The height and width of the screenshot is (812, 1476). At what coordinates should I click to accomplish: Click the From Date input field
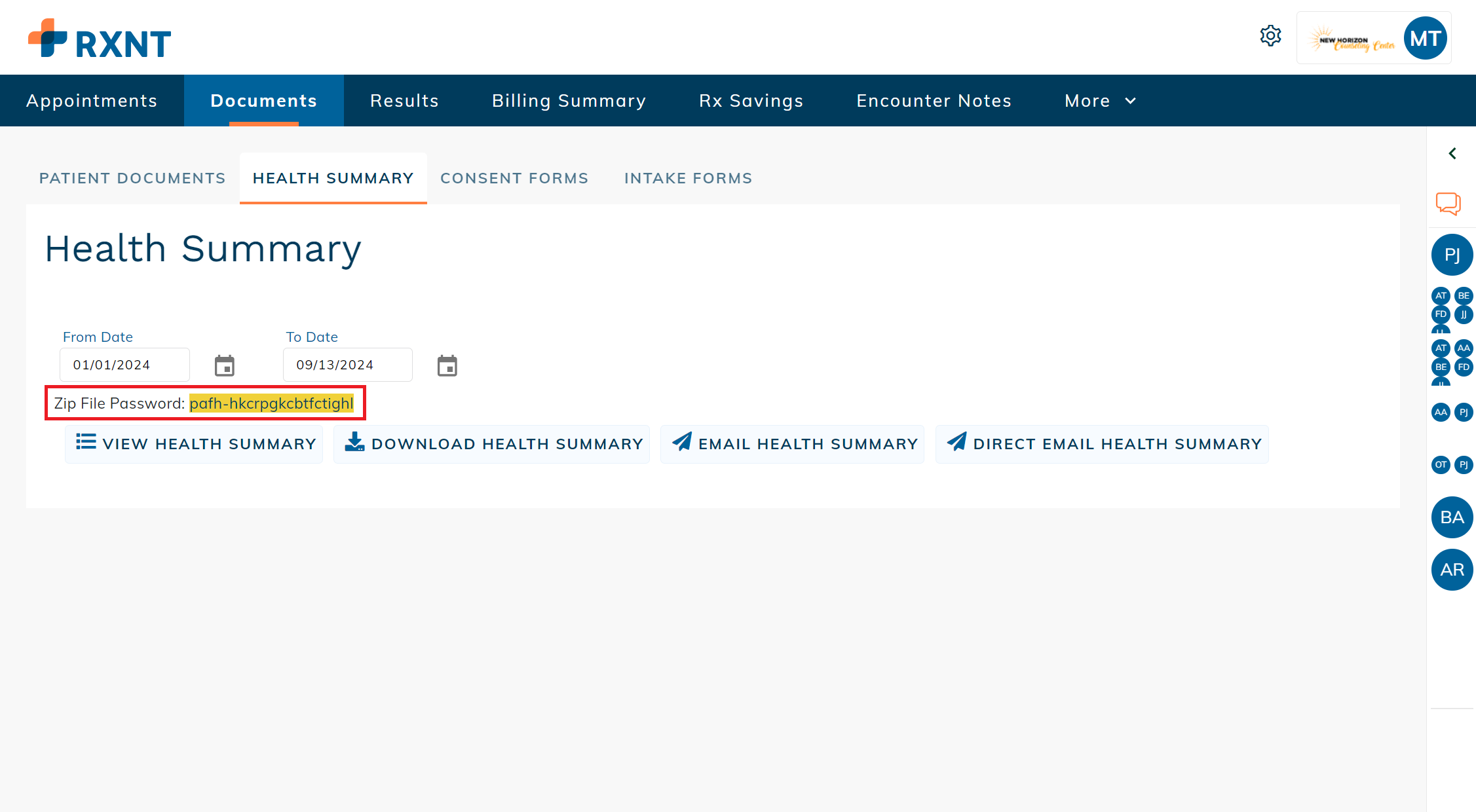click(x=124, y=365)
